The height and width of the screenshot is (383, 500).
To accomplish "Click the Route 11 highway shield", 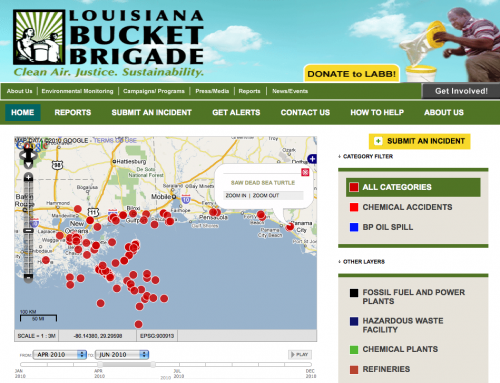I will tap(93, 212).
